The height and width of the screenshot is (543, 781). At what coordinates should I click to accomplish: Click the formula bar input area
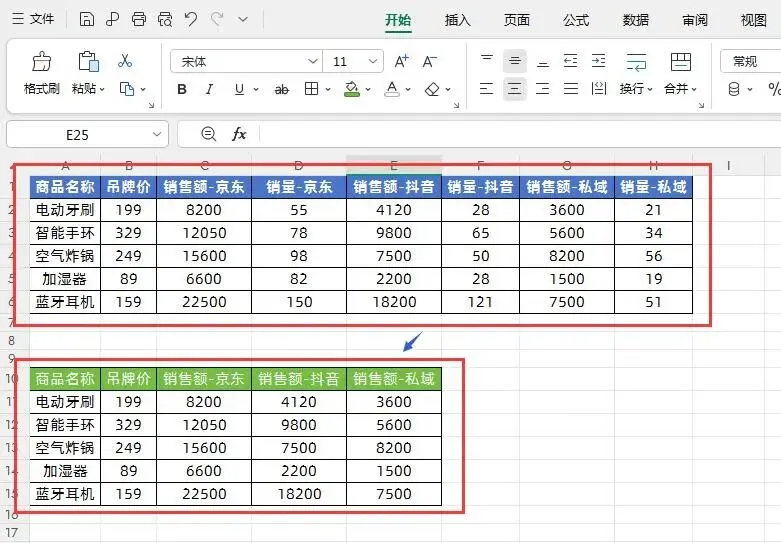pos(520,135)
